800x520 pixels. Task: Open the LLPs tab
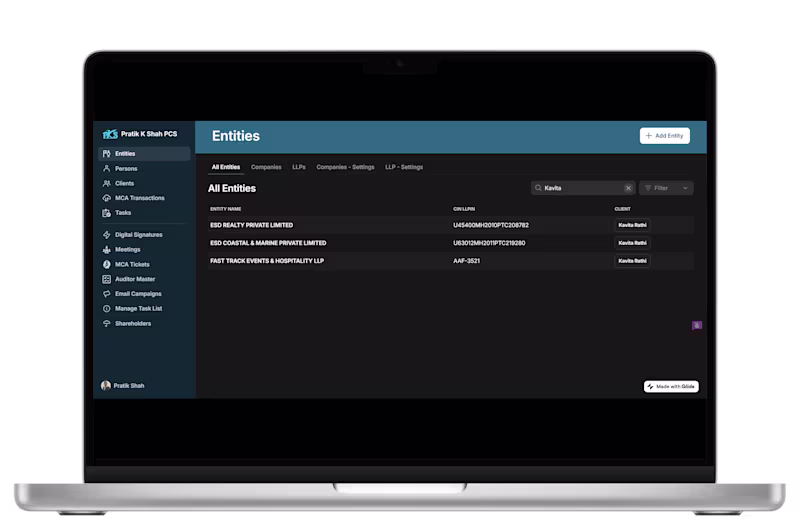[x=298, y=167]
